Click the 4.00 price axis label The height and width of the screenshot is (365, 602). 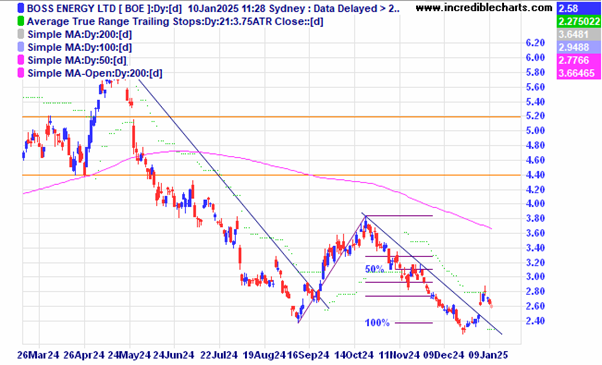[535, 203]
